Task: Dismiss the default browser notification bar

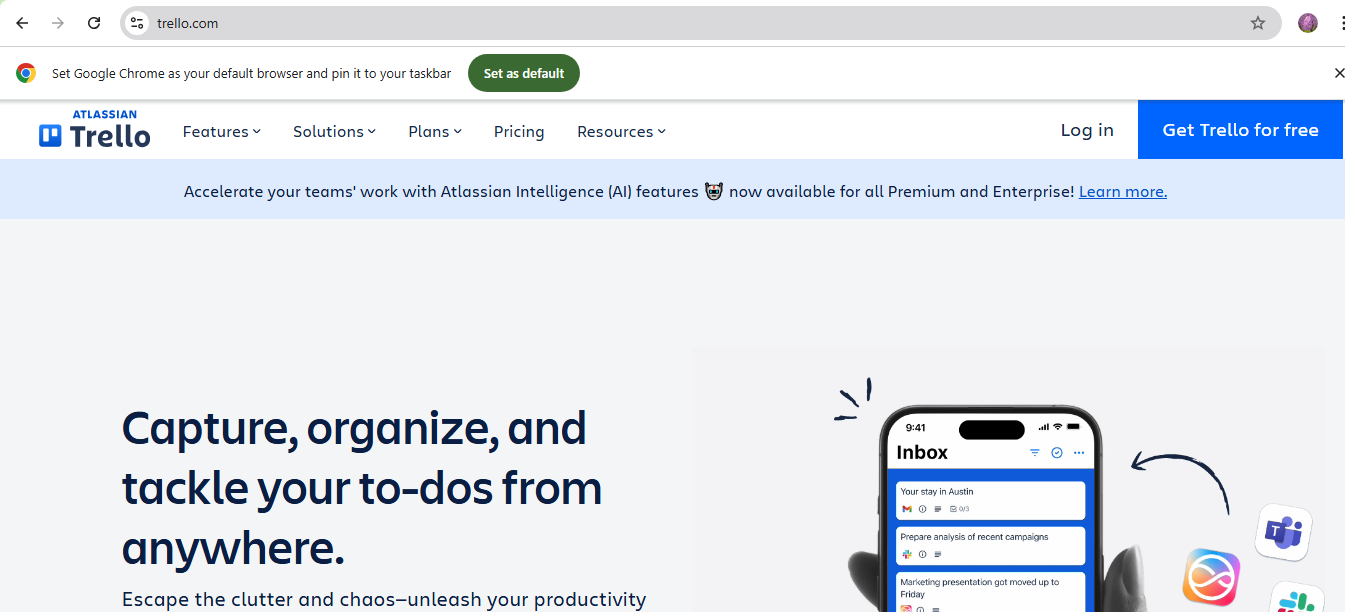Action: (1339, 73)
